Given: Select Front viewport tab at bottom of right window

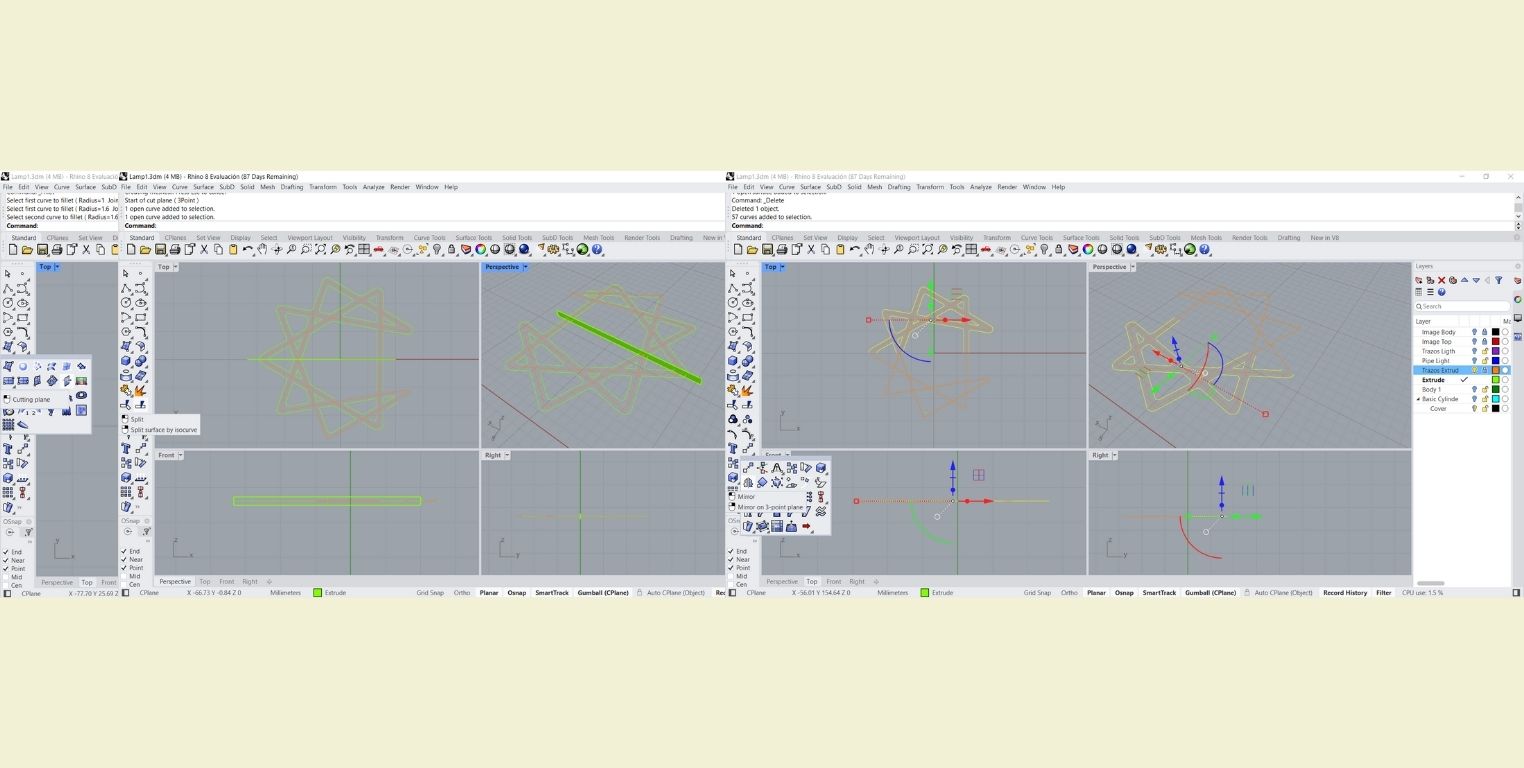Looking at the screenshot, I should point(834,581).
